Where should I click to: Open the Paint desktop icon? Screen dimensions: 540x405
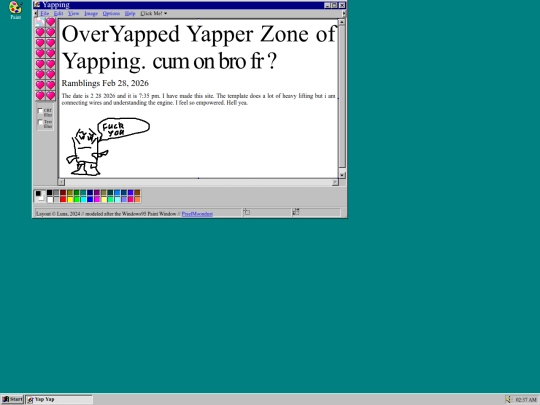(15, 10)
